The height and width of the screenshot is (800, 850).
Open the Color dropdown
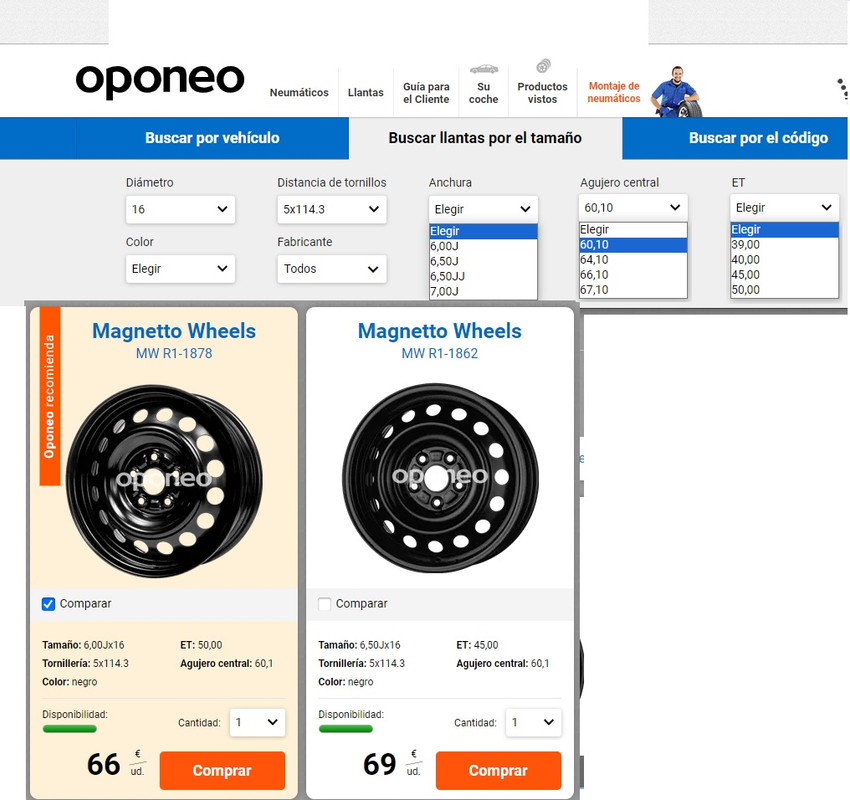[x=180, y=269]
